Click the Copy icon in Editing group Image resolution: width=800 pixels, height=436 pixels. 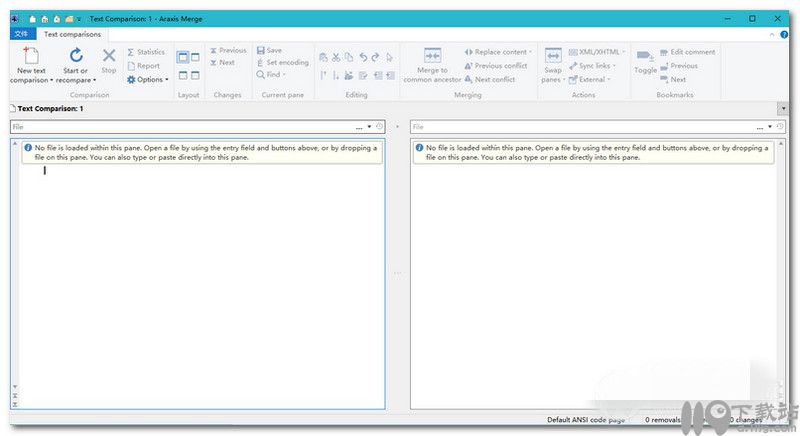tap(349, 57)
